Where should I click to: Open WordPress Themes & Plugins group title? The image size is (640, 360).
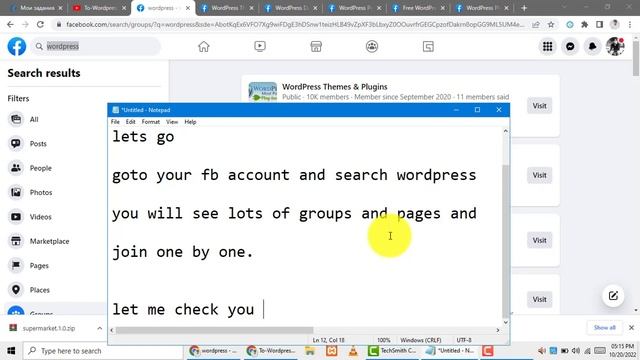click(334, 87)
